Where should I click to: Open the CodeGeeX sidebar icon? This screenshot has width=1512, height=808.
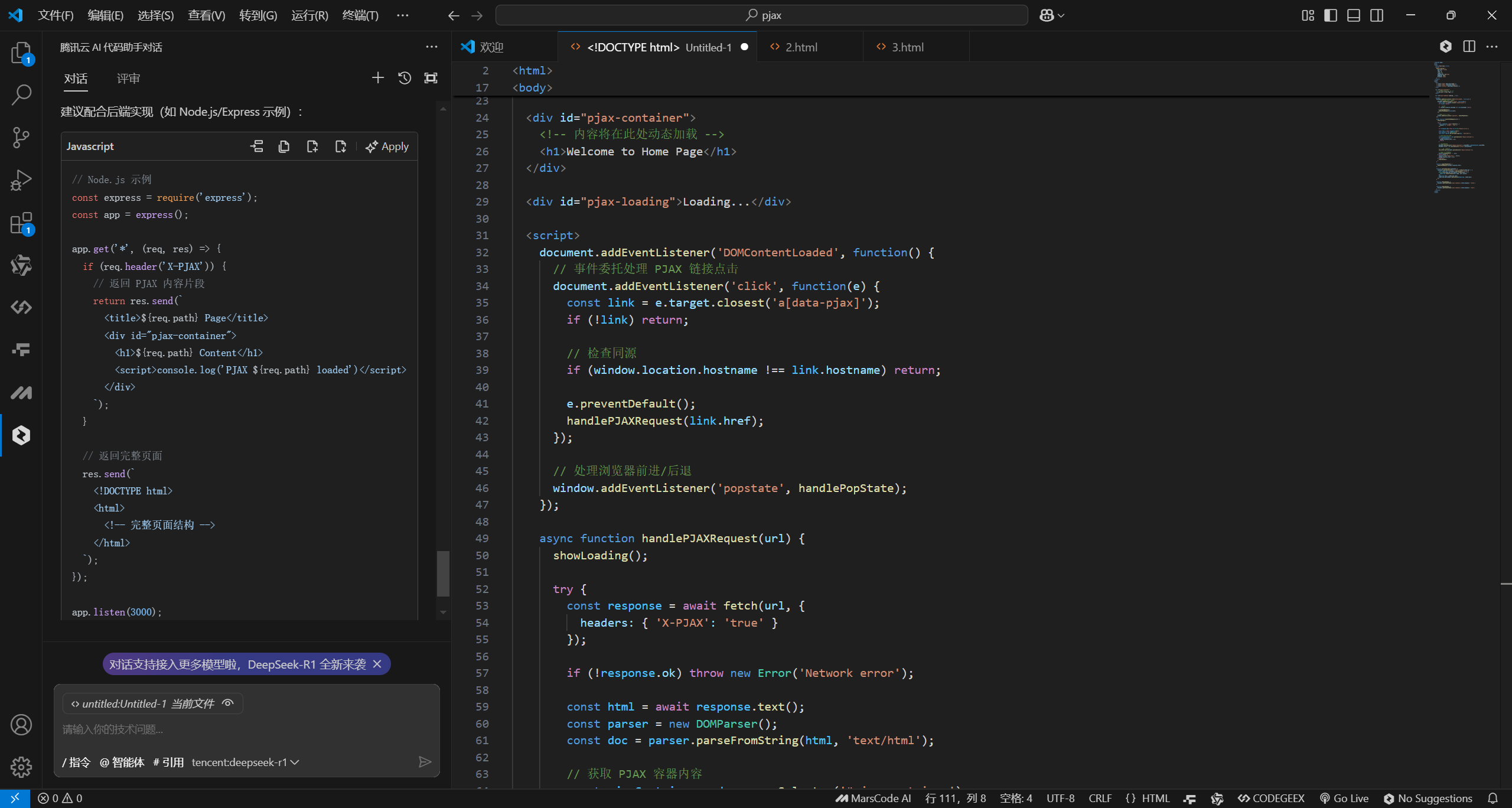[21, 308]
